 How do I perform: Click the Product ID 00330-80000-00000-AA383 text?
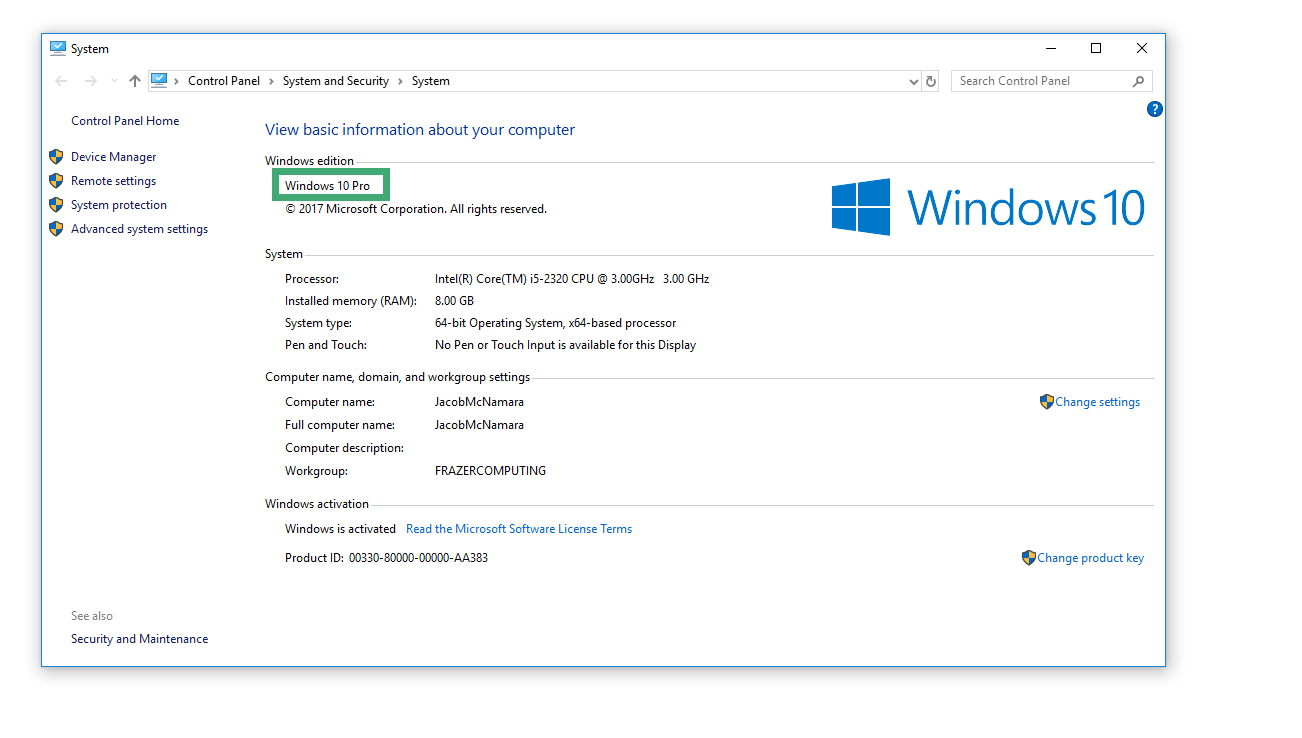click(x=387, y=558)
